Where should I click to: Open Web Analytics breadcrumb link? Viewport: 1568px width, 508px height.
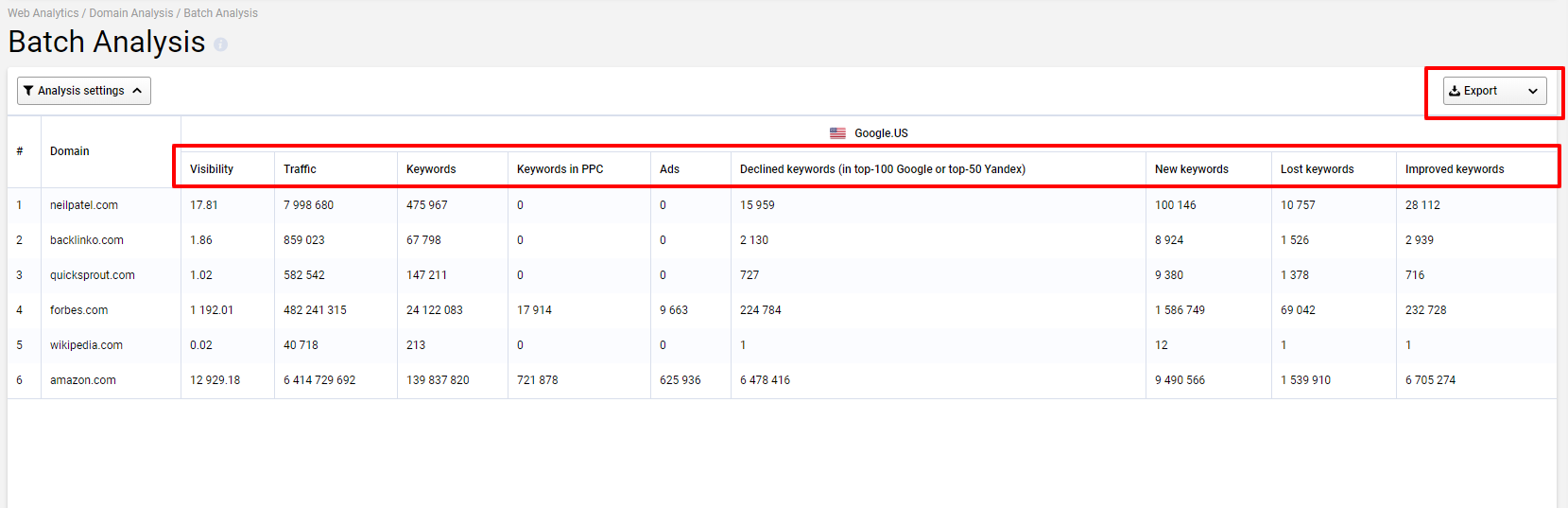tap(43, 13)
